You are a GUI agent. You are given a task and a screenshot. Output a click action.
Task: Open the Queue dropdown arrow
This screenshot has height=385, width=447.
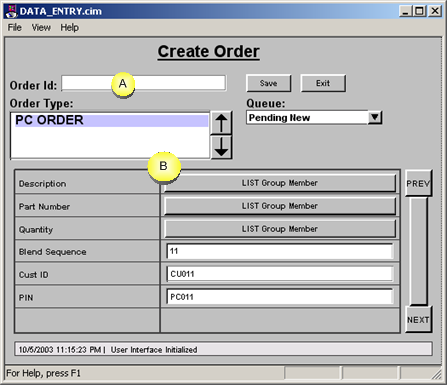coord(375,117)
